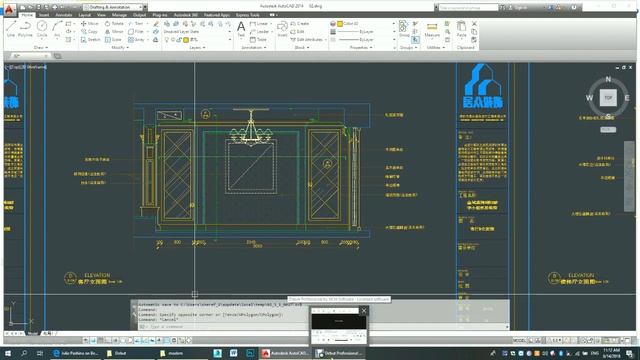This screenshot has width=640, height=360.
Task: Close the small Debut preview popup
Action: point(364,311)
